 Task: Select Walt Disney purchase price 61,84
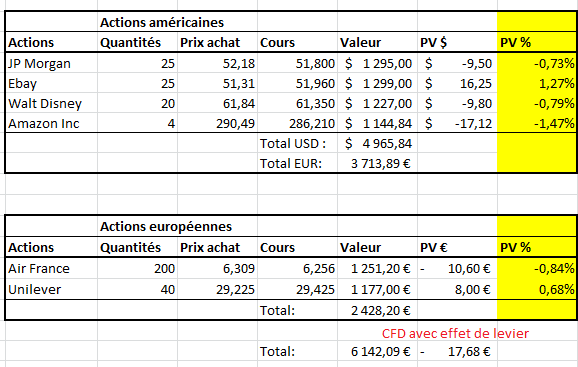coord(217,103)
